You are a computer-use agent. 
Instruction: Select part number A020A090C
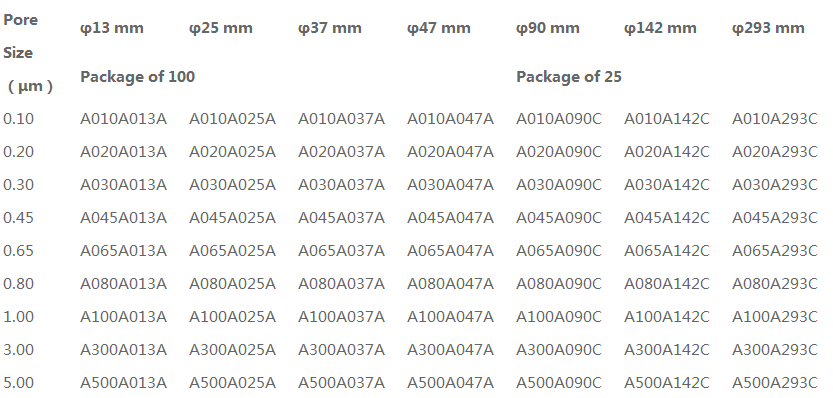[559, 151]
